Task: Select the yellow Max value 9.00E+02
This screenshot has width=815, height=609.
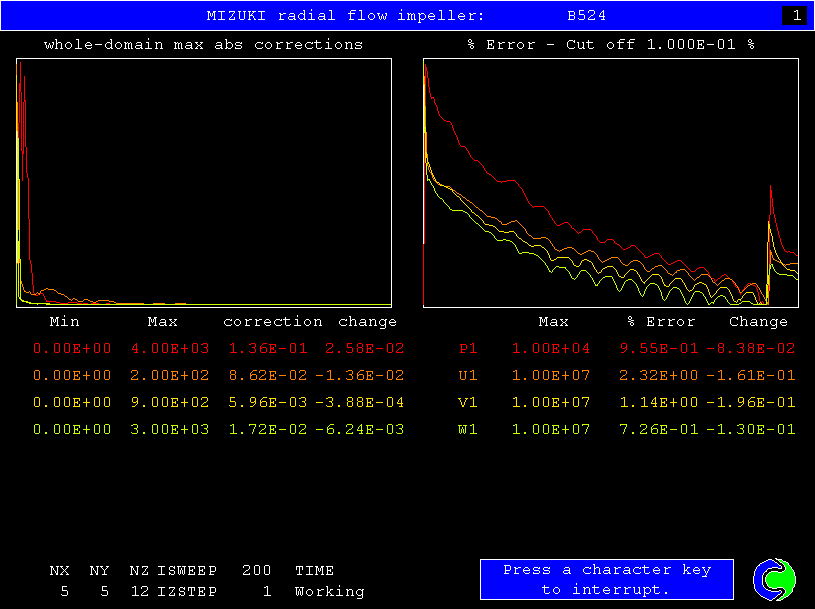Action: point(170,402)
